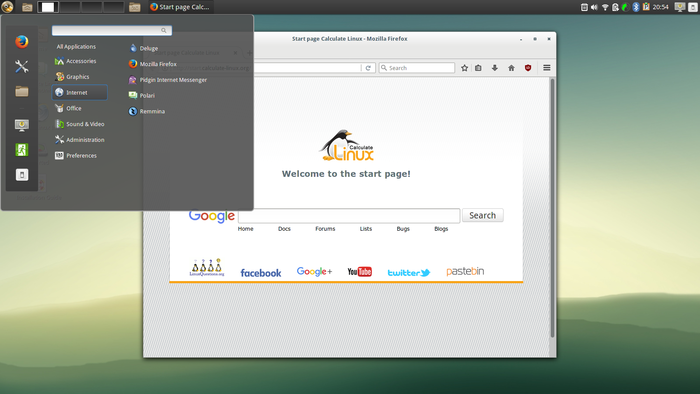Launch Pidgin Internet Messenger
This screenshot has width=700, height=394.
(167, 80)
